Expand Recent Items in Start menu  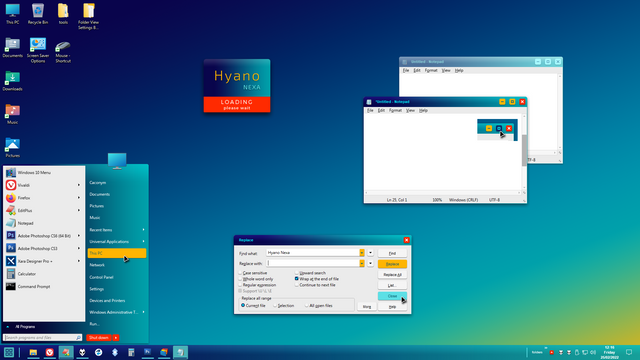pos(116,230)
